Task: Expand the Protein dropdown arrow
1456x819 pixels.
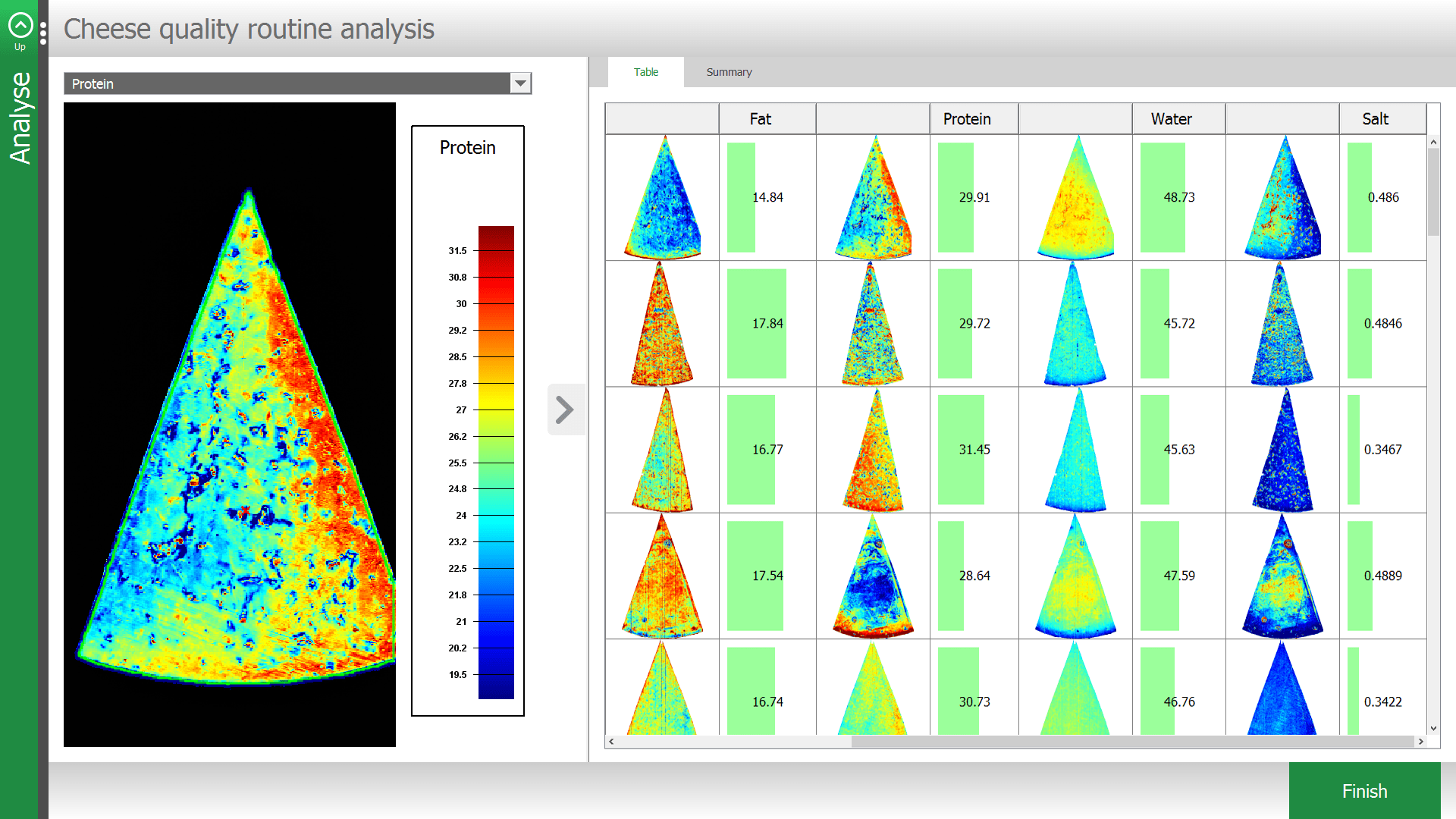Action: tap(520, 83)
